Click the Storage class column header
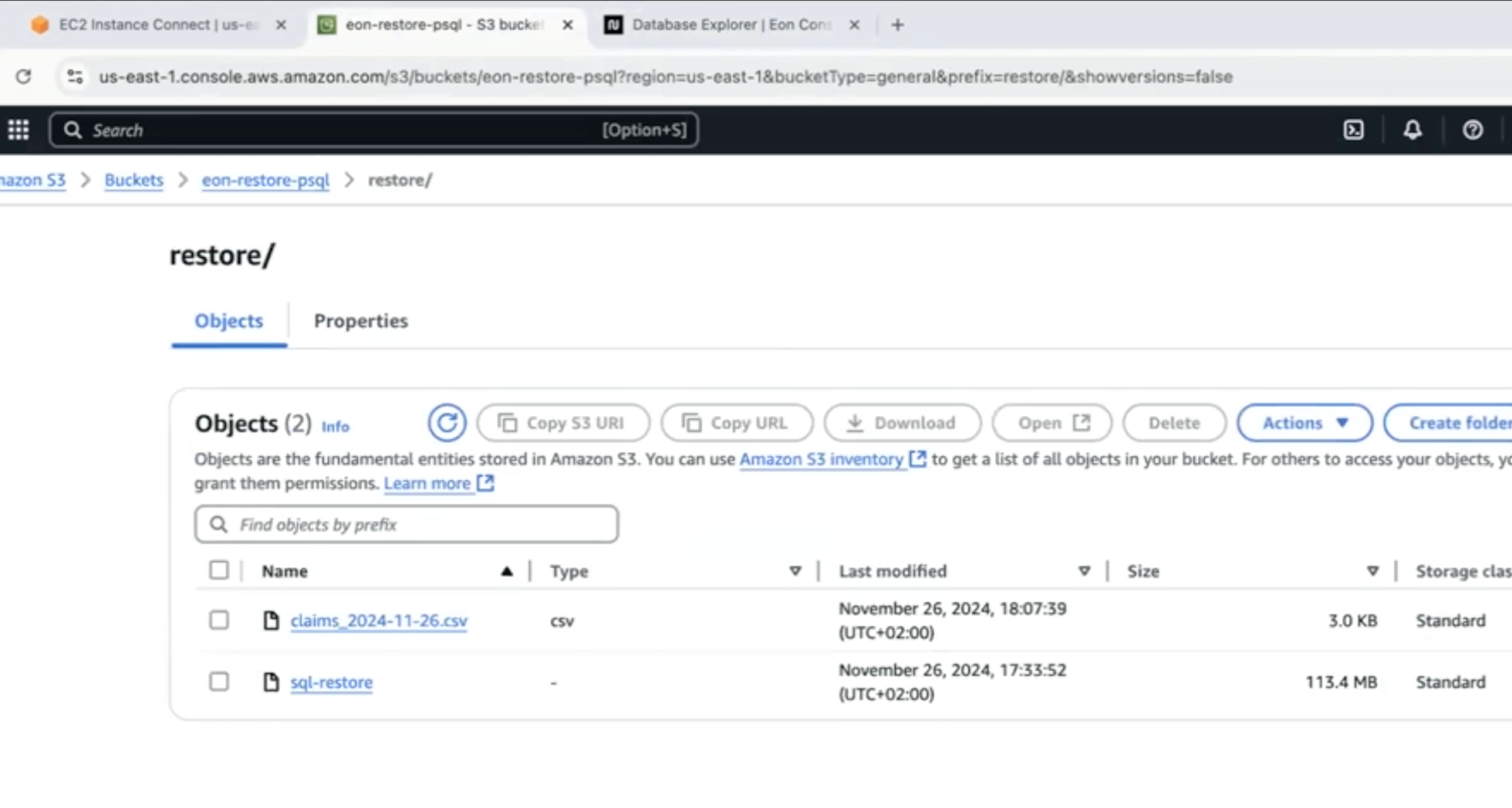 point(1463,571)
